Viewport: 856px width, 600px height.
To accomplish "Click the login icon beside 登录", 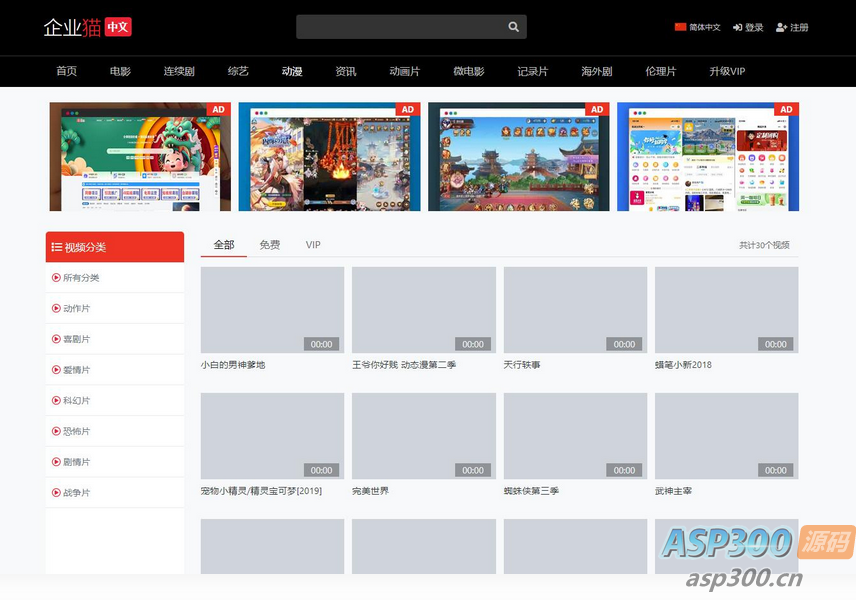I will [737, 27].
